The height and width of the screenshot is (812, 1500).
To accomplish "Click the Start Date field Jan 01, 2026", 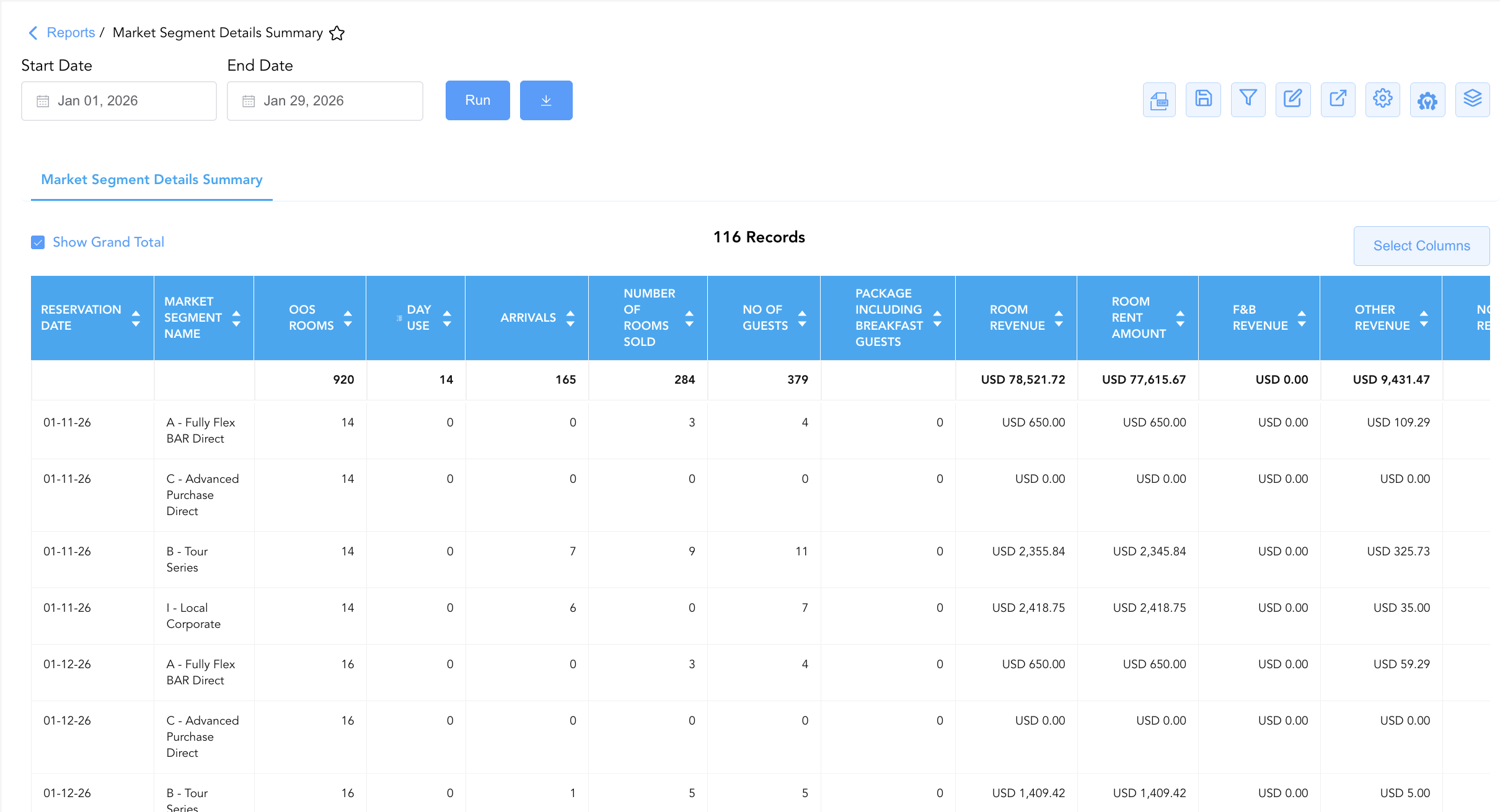I will coord(119,101).
